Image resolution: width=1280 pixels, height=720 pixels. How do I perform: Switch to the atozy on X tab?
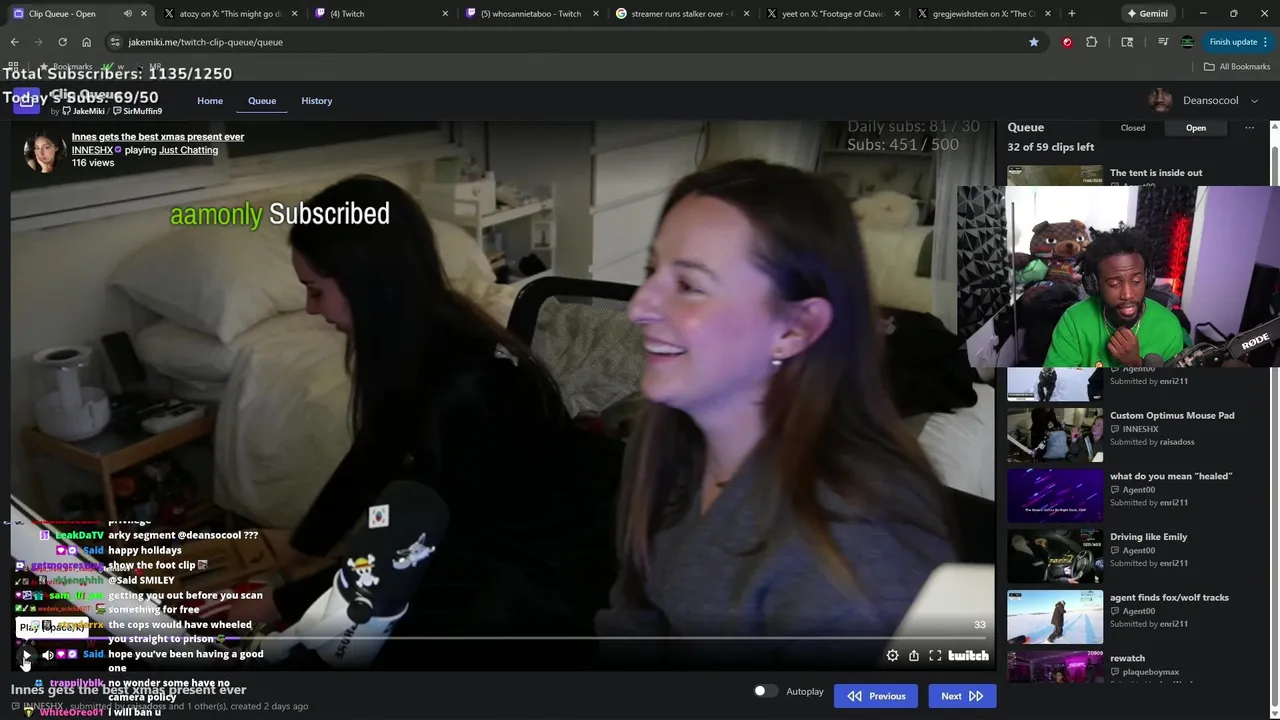pyautogui.click(x=229, y=14)
